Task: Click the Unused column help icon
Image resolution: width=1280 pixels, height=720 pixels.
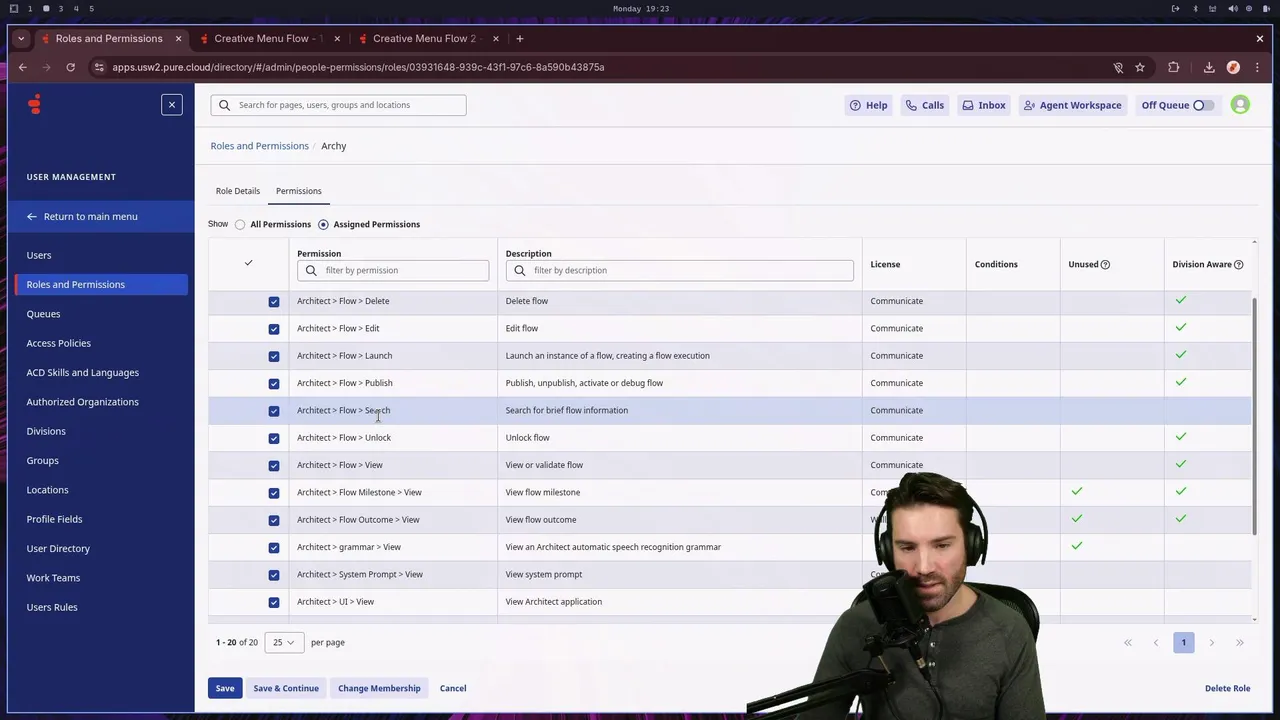Action: (x=1105, y=264)
